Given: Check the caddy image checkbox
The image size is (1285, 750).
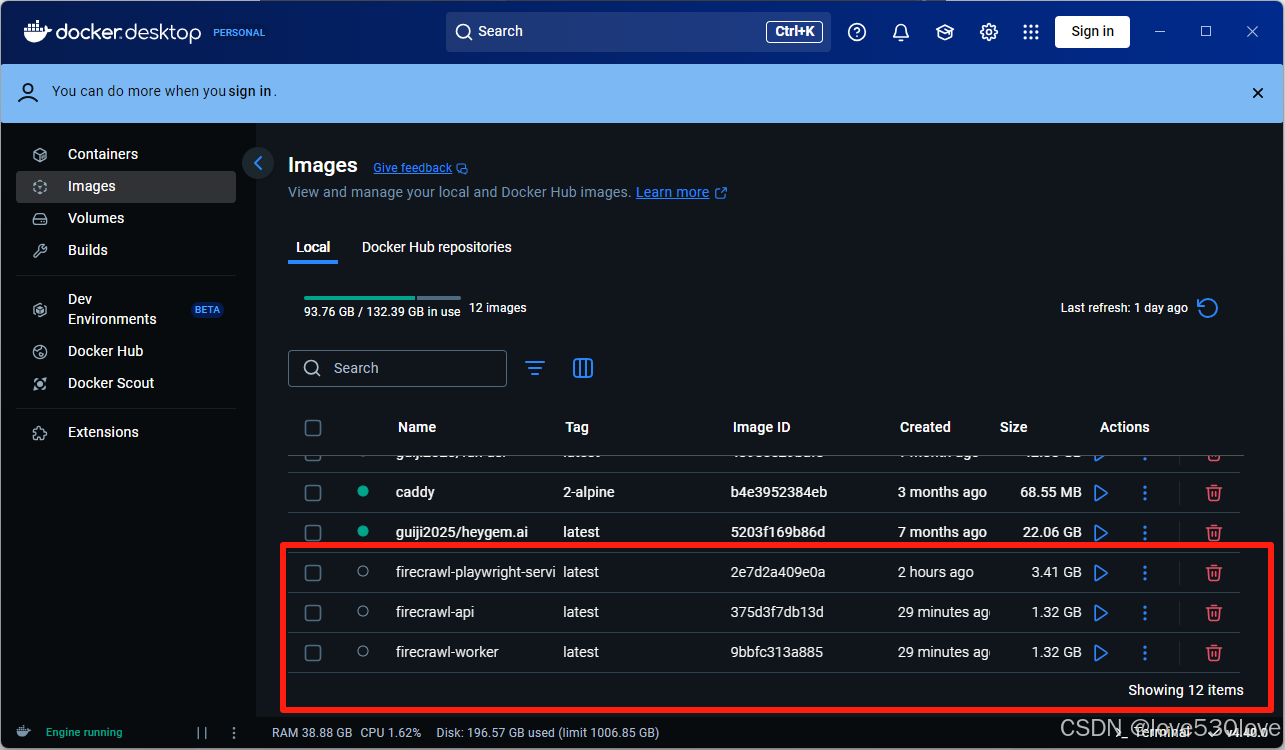Looking at the screenshot, I should [313, 493].
